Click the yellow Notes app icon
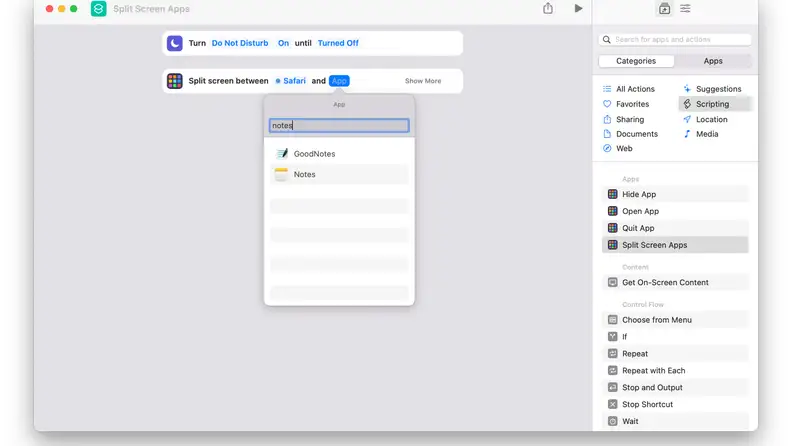Viewport: 792px width, 446px height. pyautogui.click(x=281, y=174)
